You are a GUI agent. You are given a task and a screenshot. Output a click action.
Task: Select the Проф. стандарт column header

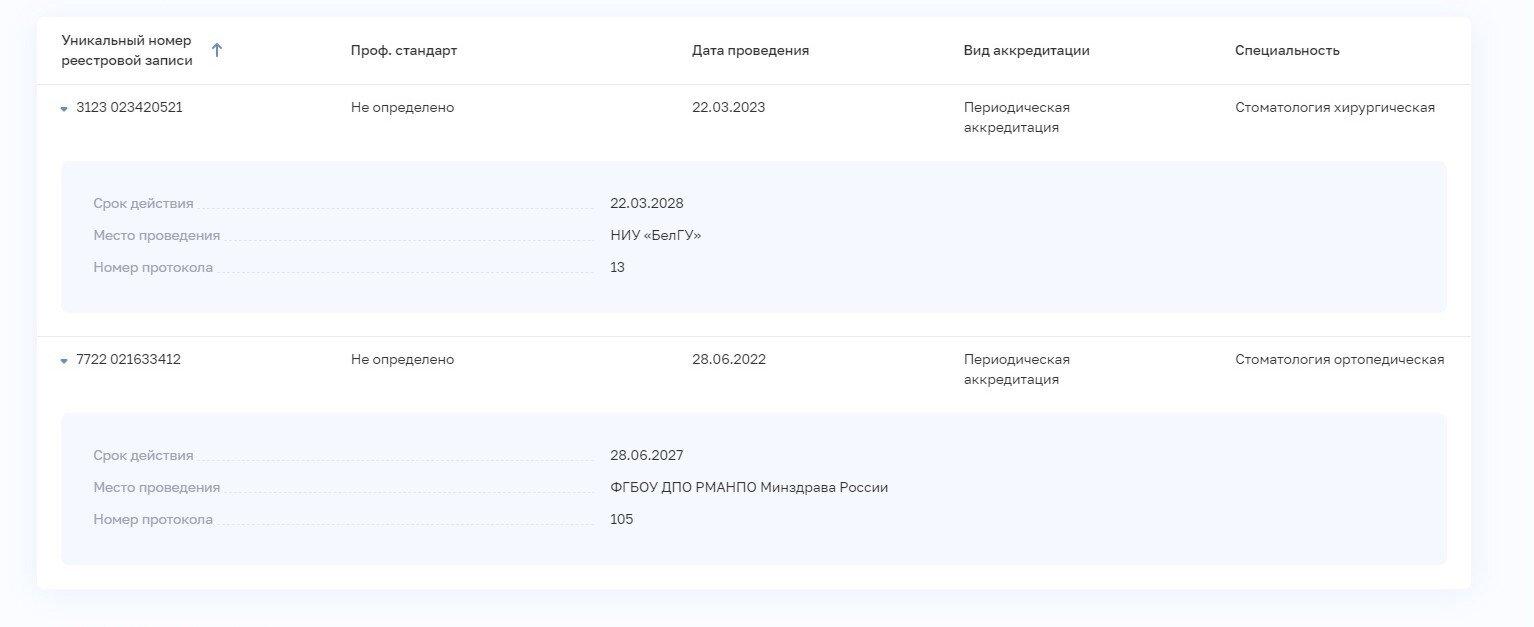(x=404, y=50)
